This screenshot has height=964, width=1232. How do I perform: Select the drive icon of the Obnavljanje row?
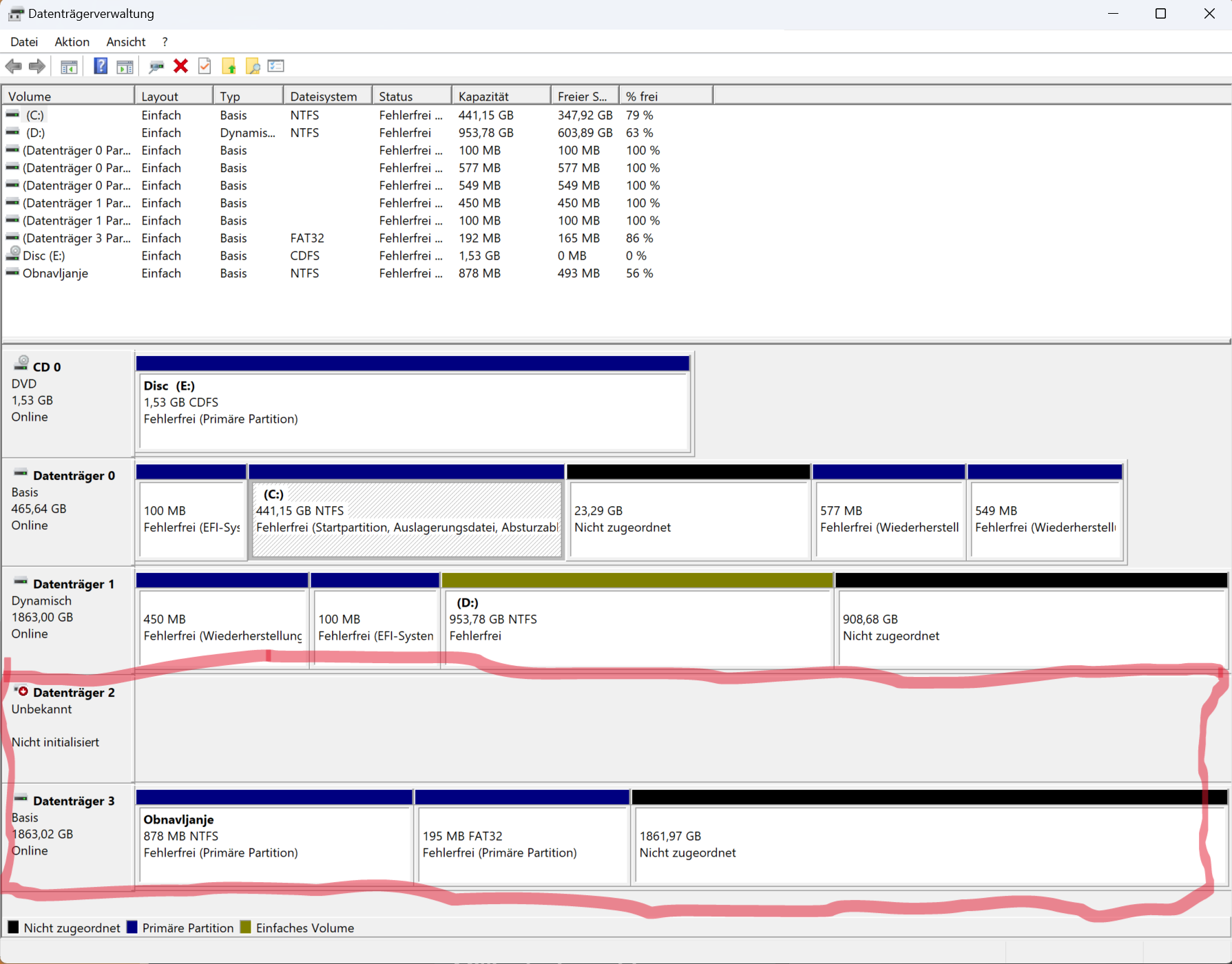pyautogui.click(x=12, y=273)
